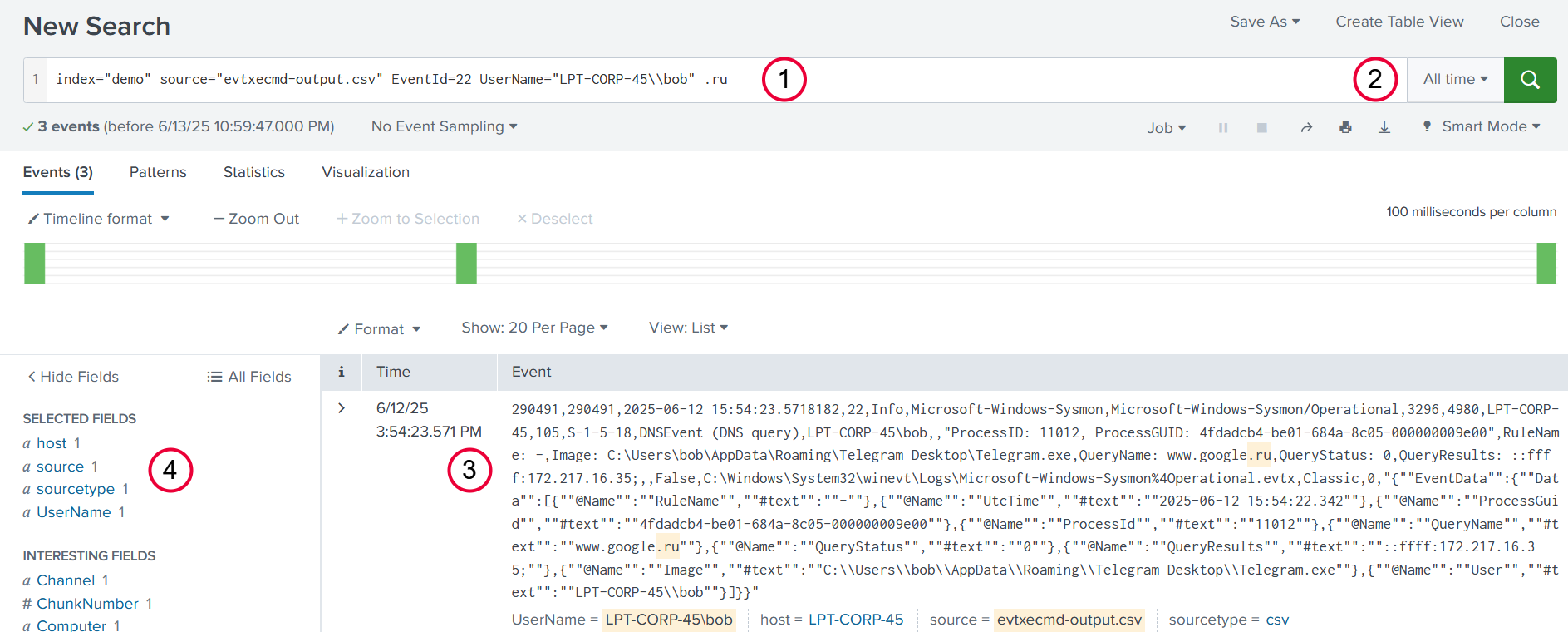The width and height of the screenshot is (1568, 632).
Task: Open the event info column header
Action: pyautogui.click(x=341, y=372)
